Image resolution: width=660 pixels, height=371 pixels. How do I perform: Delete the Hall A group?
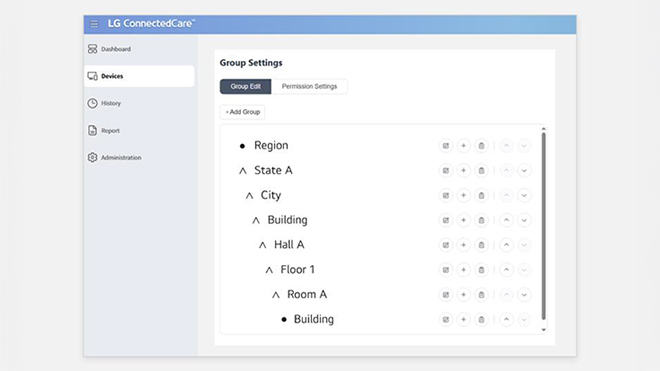point(481,245)
